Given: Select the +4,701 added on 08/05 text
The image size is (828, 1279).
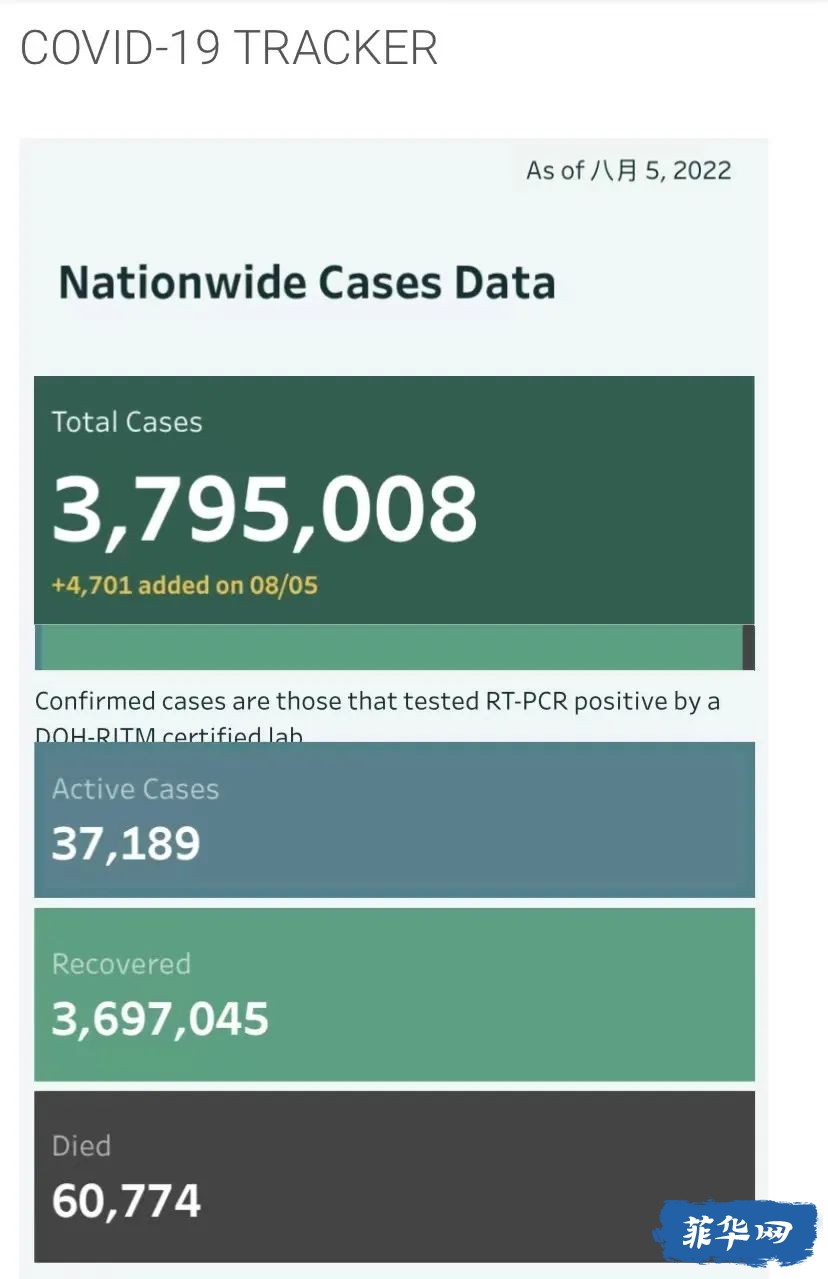Looking at the screenshot, I should click(x=185, y=585).
